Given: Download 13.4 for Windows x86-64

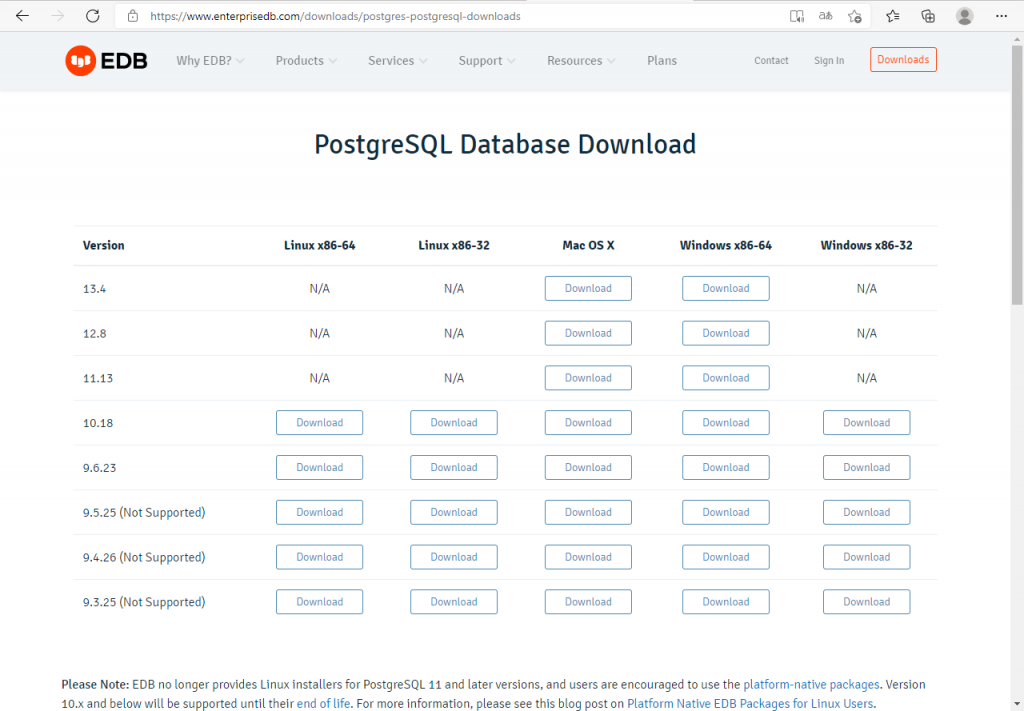Looking at the screenshot, I should point(726,289).
